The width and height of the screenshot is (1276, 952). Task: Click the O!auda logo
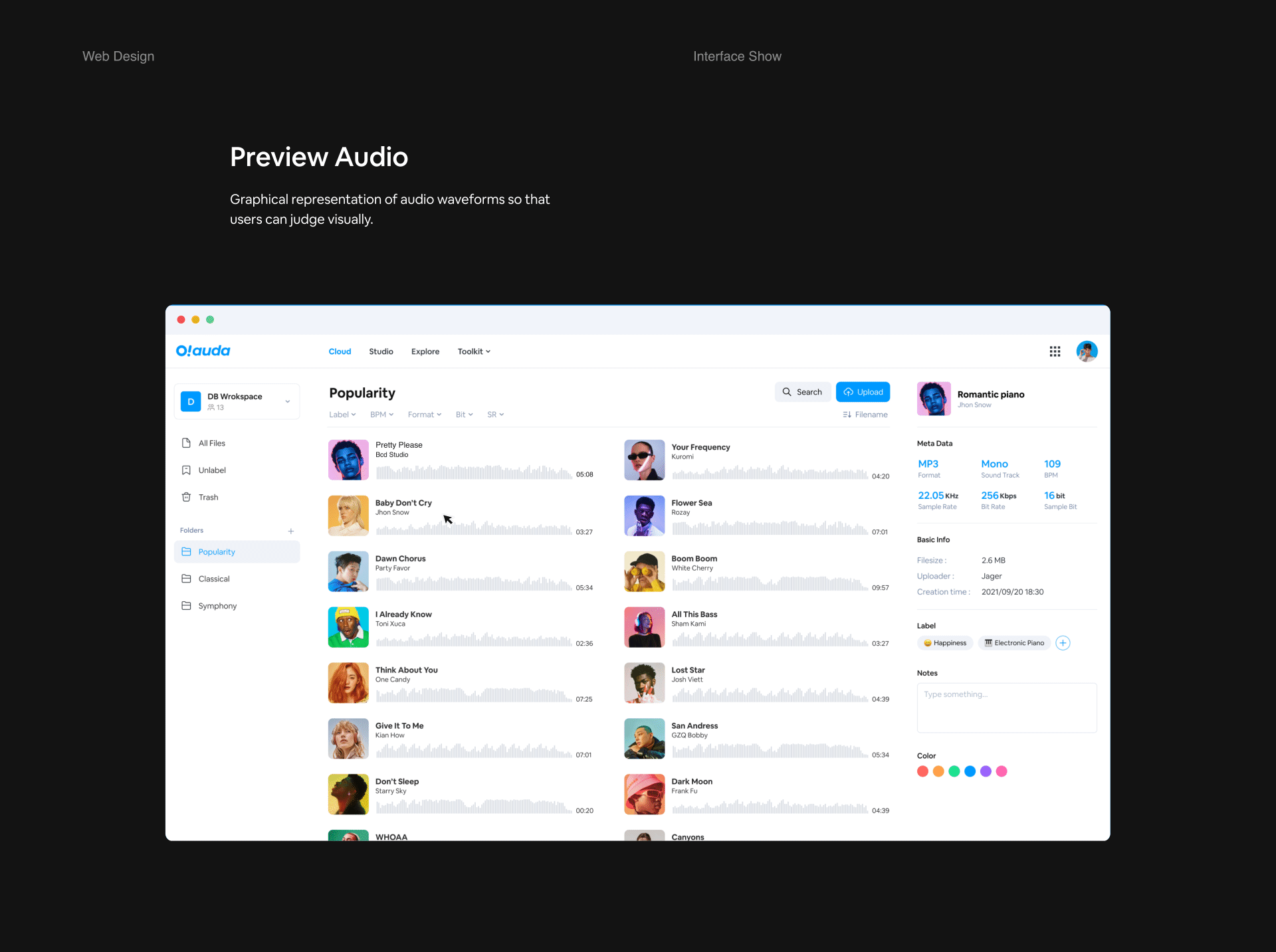[203, 351]
